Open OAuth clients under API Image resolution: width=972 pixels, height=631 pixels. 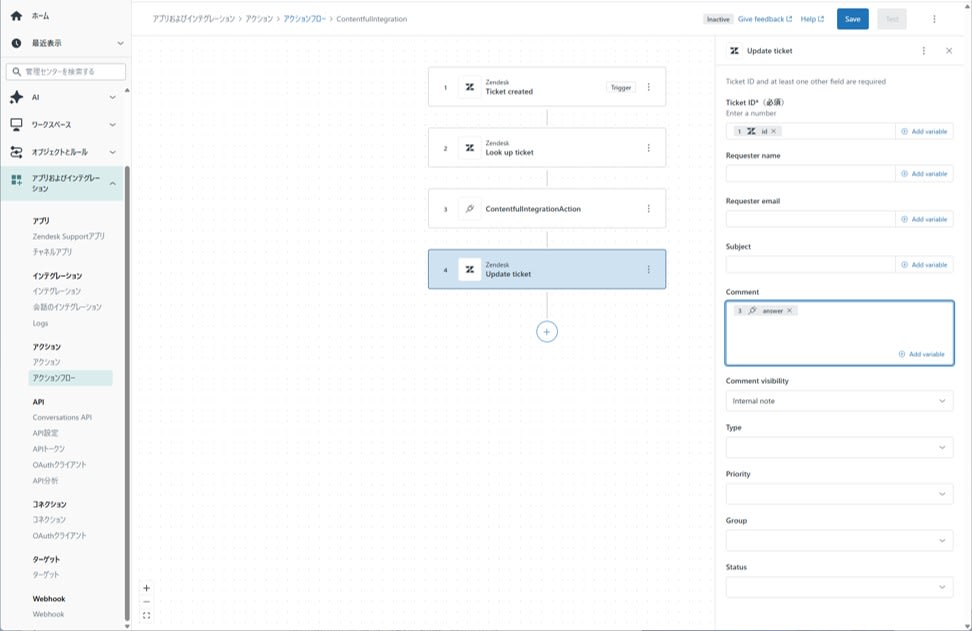click(60, 465)
